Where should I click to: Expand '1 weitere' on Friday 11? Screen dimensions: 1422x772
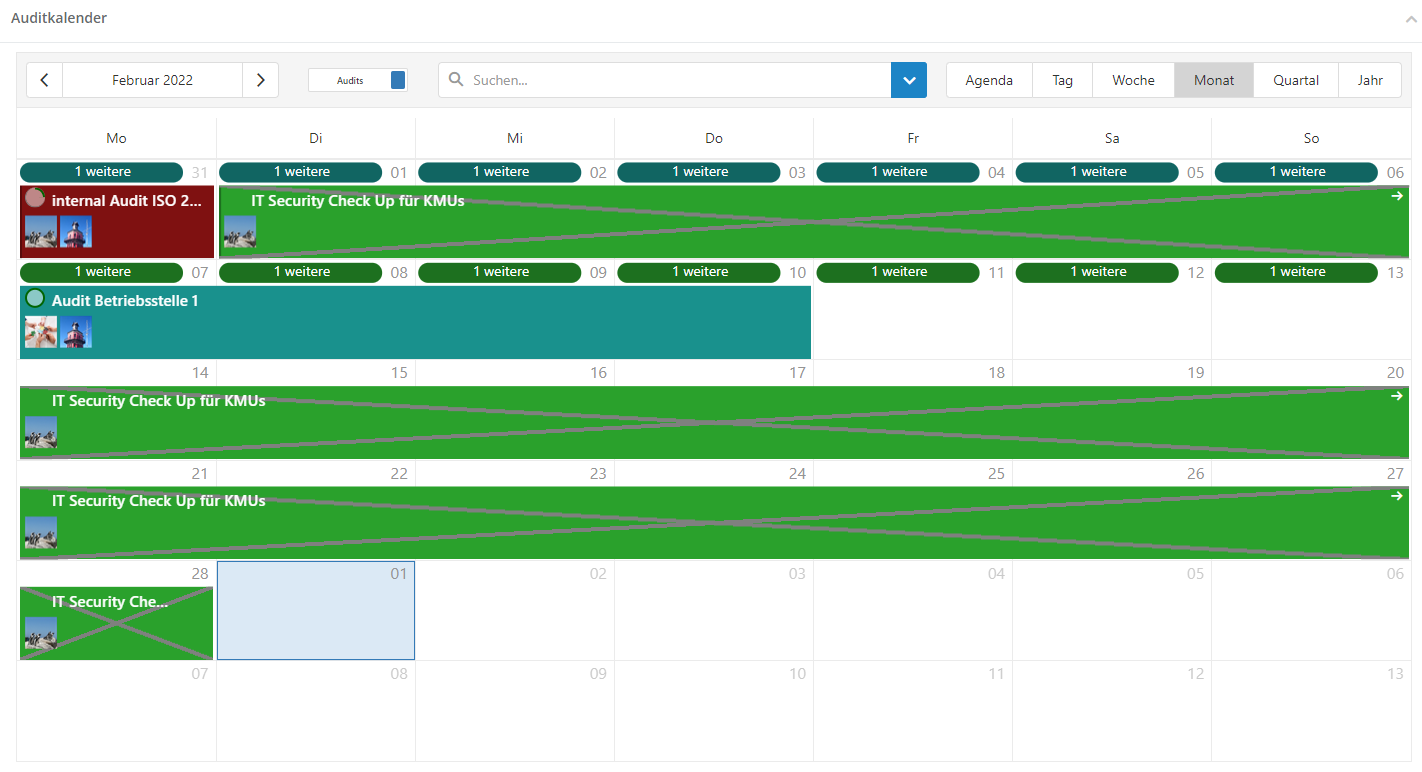click(x=897, y=272)
